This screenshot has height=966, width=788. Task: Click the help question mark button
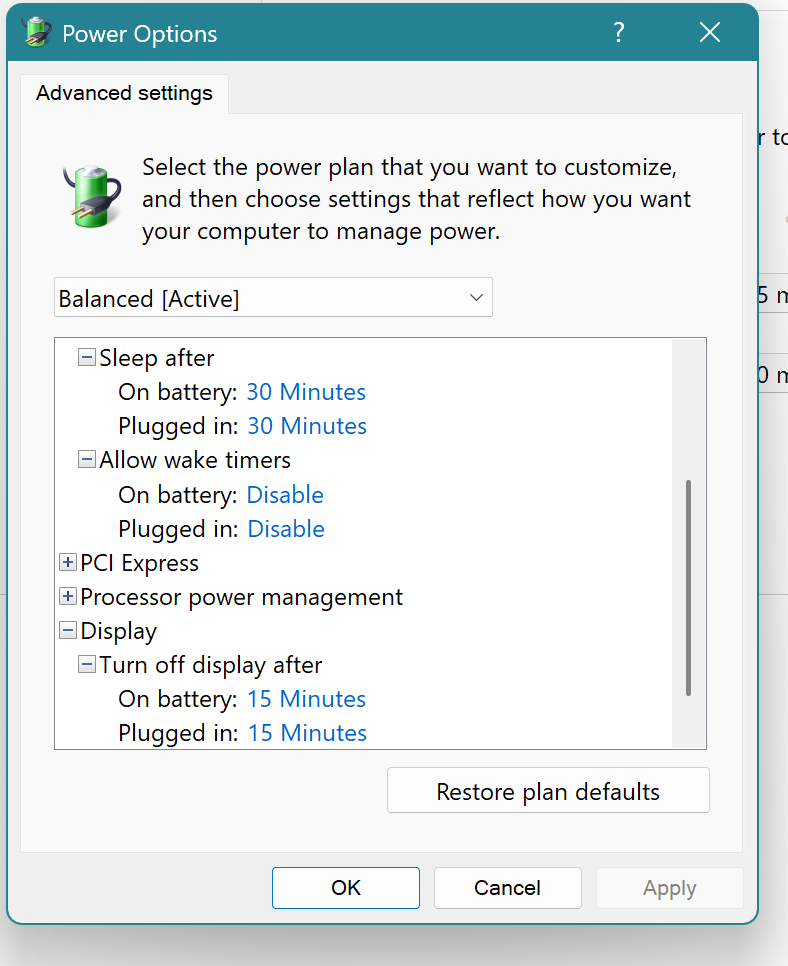pyautogui.click(x=619, y=32)
